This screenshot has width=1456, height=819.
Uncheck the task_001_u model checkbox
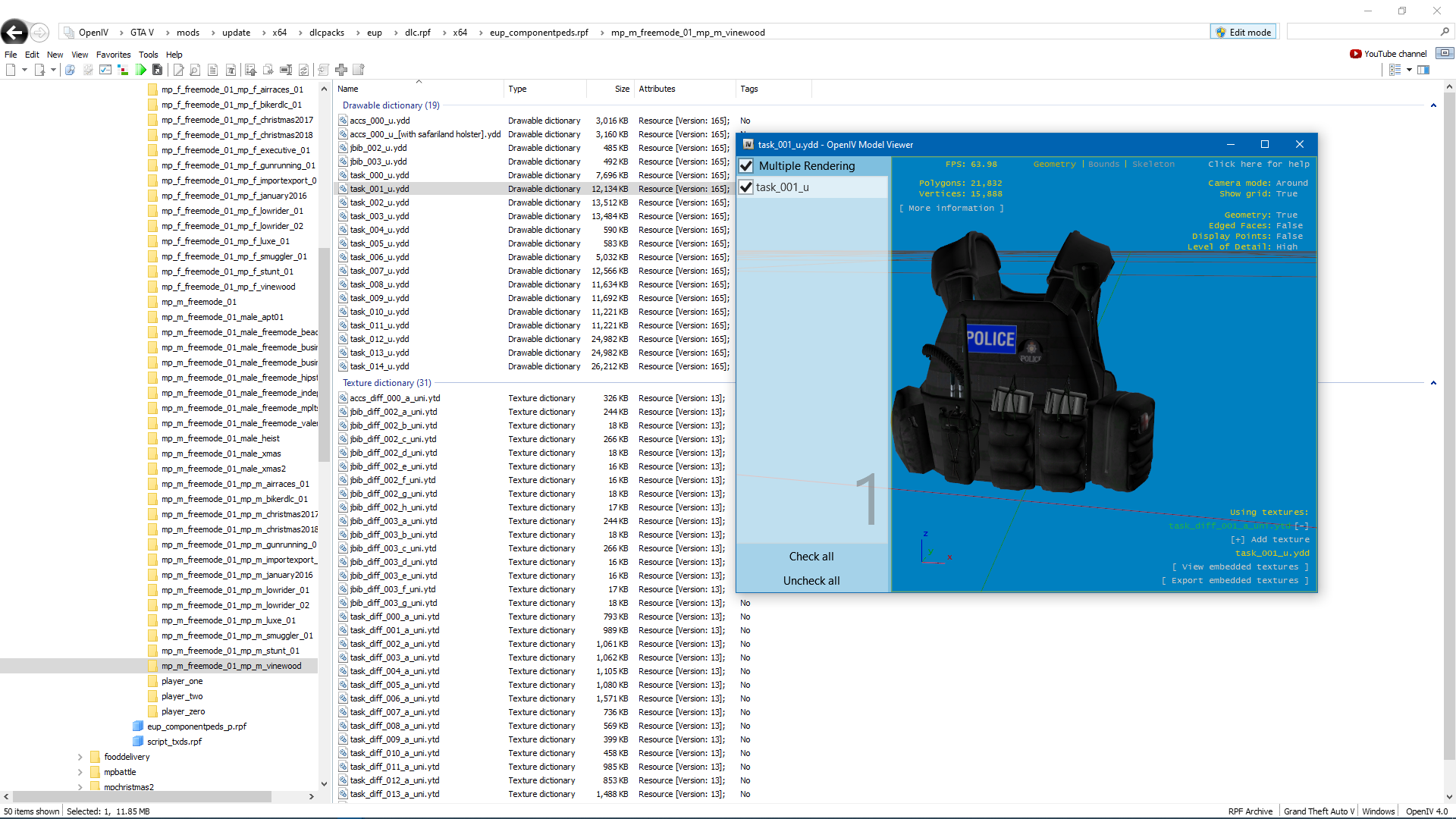click(x=746, y=187)
